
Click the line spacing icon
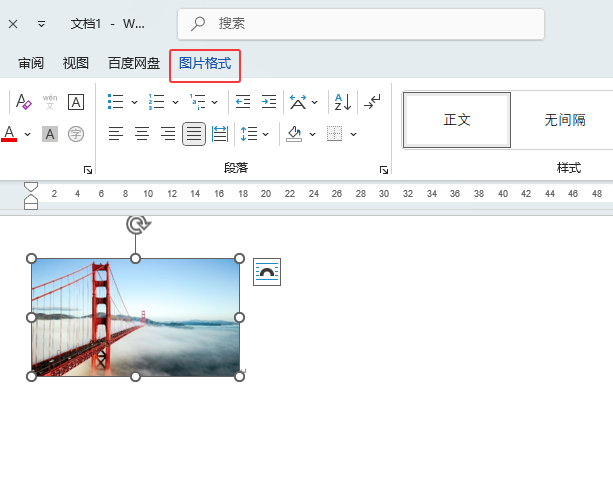coord(249,134)
